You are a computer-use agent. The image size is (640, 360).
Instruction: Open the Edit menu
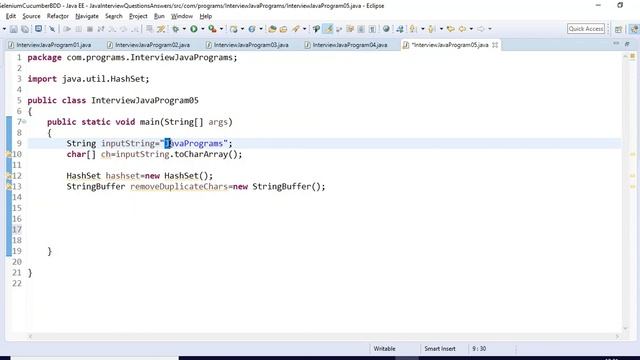tap(11, 16)
